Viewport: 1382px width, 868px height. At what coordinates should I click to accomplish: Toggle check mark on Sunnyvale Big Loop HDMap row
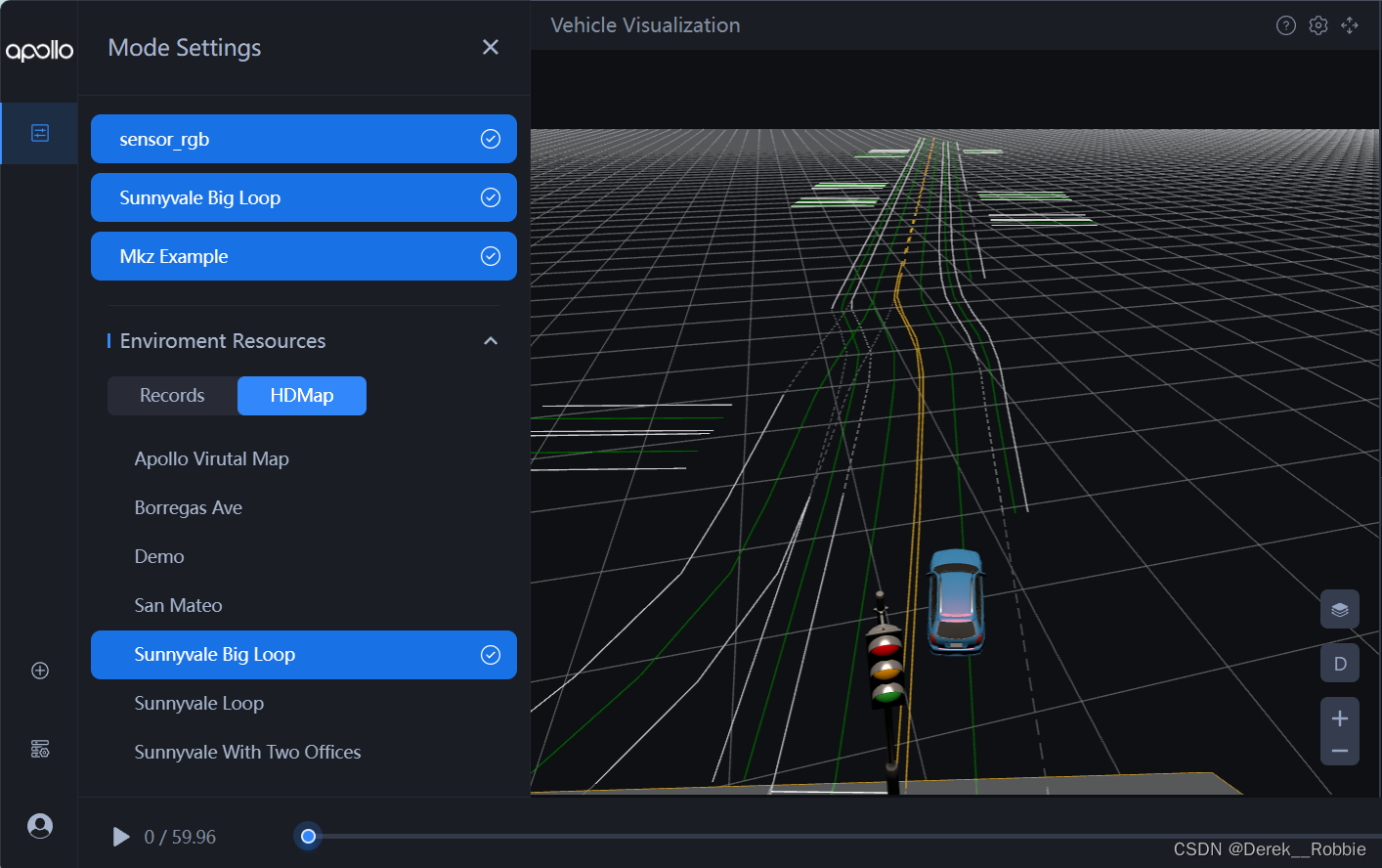pyautogui.click(x=491, y=655)
